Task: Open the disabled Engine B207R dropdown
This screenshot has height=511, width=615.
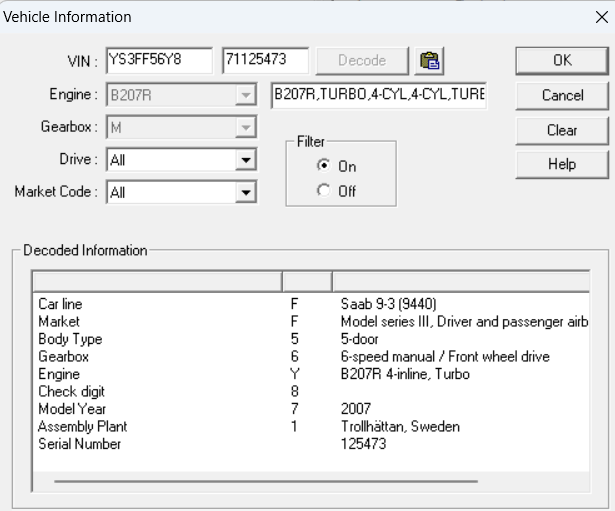Action: click(246, 95)
